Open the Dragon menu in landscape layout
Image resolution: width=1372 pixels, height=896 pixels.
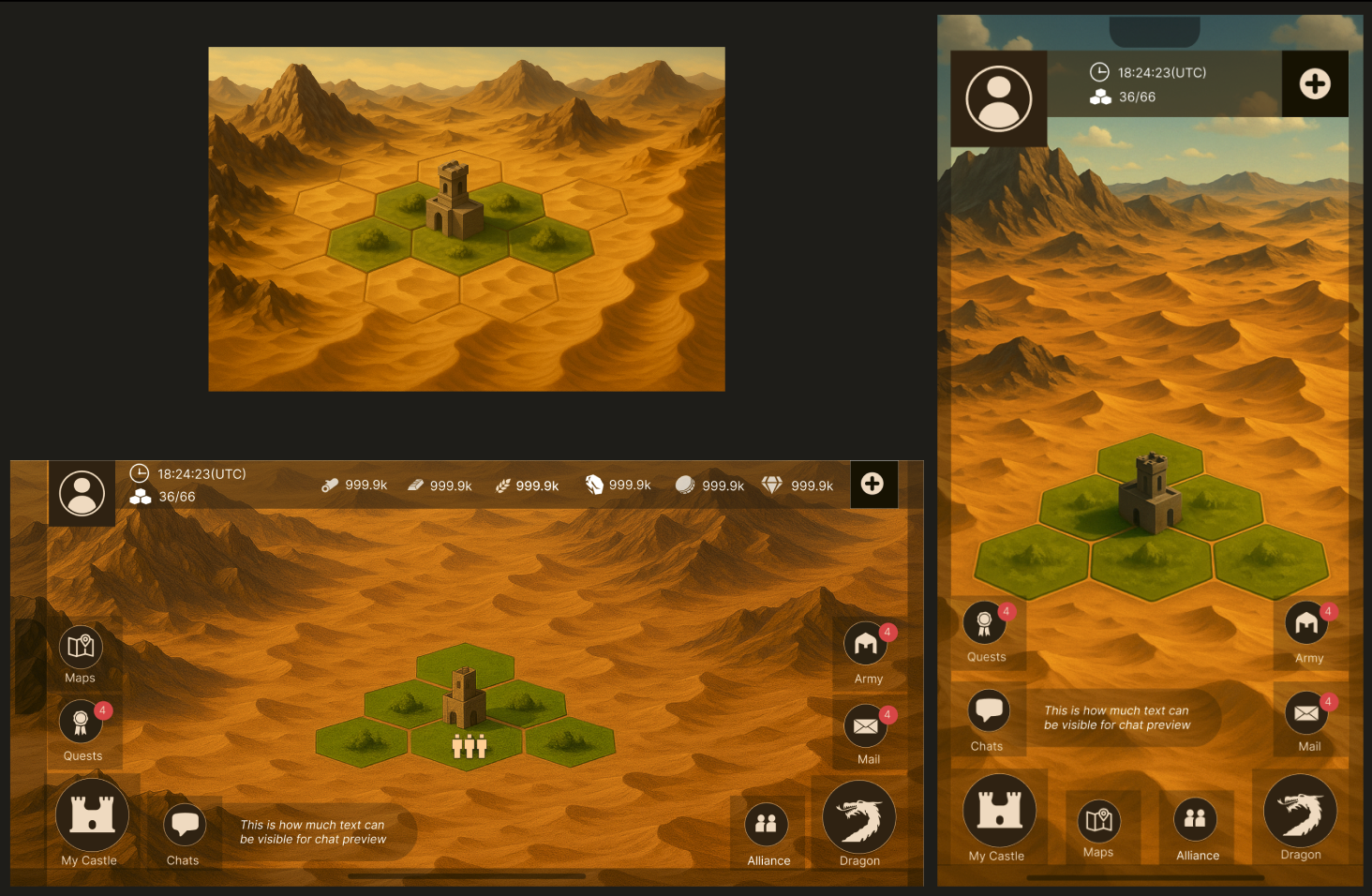click(x=858, y=818)
